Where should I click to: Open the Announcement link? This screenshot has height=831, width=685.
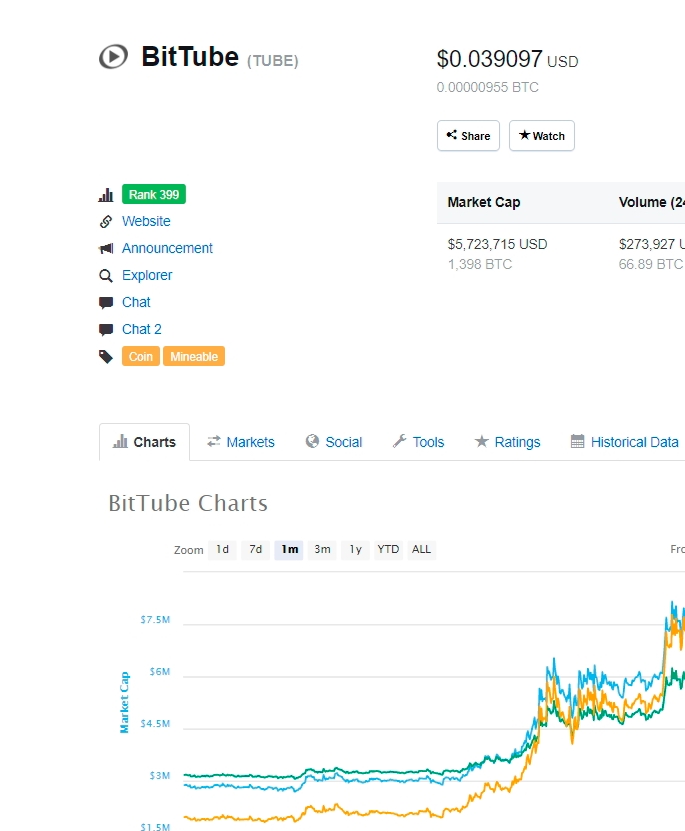pos(167,249)
